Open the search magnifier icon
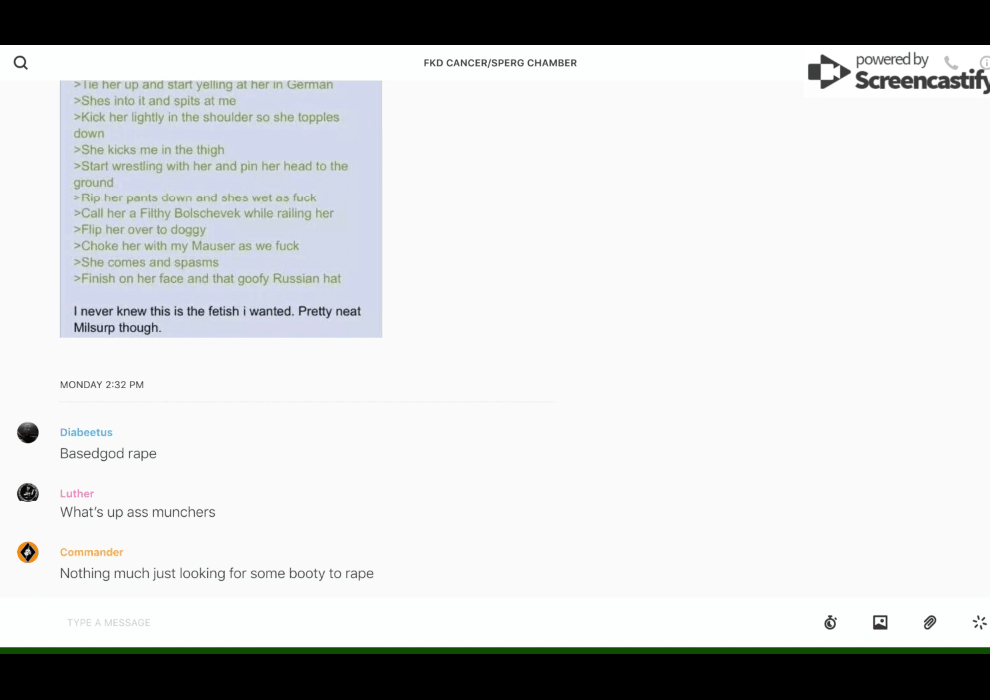 [21, 62]
